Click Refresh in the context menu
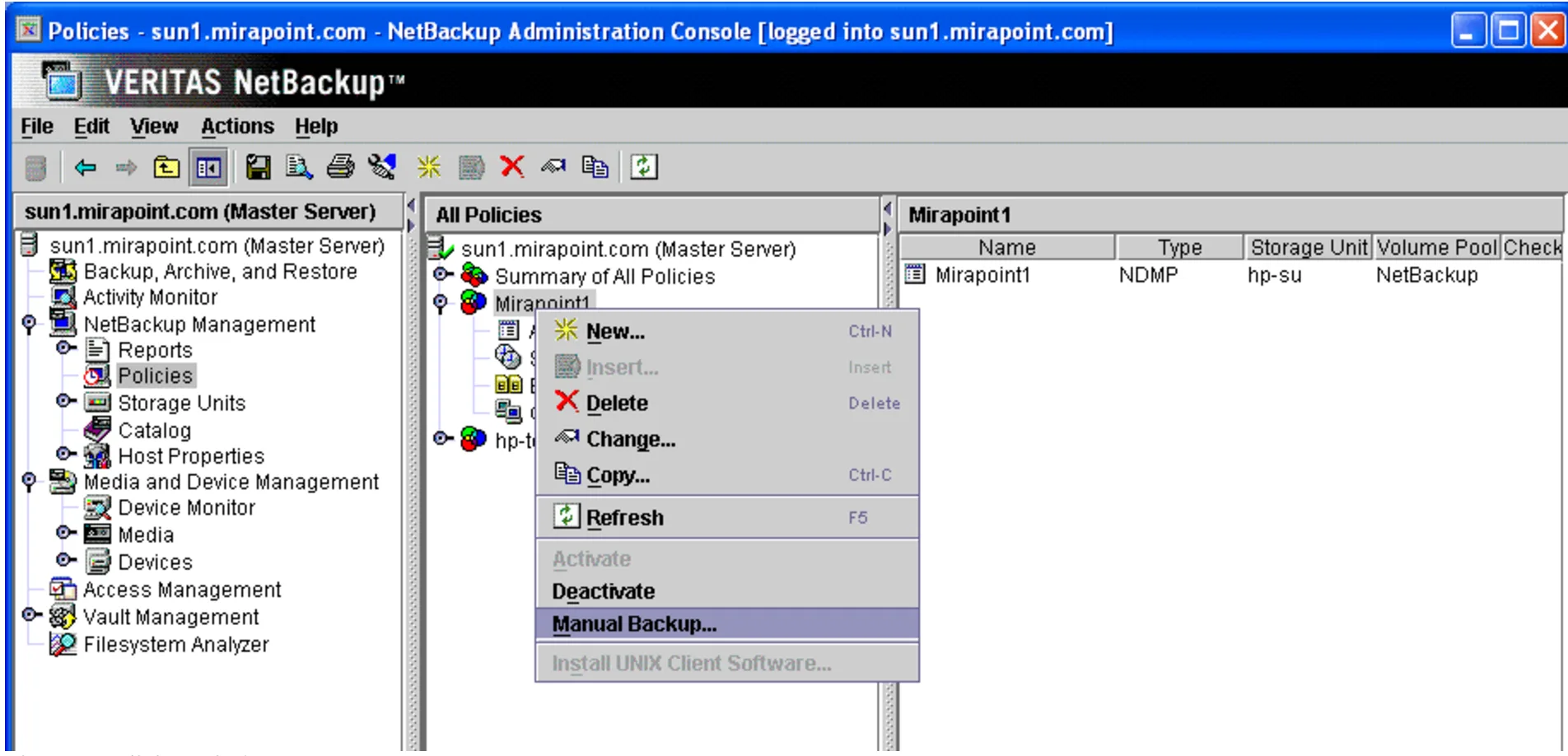Screen dimensions: 1568x756 click(727, 518)
